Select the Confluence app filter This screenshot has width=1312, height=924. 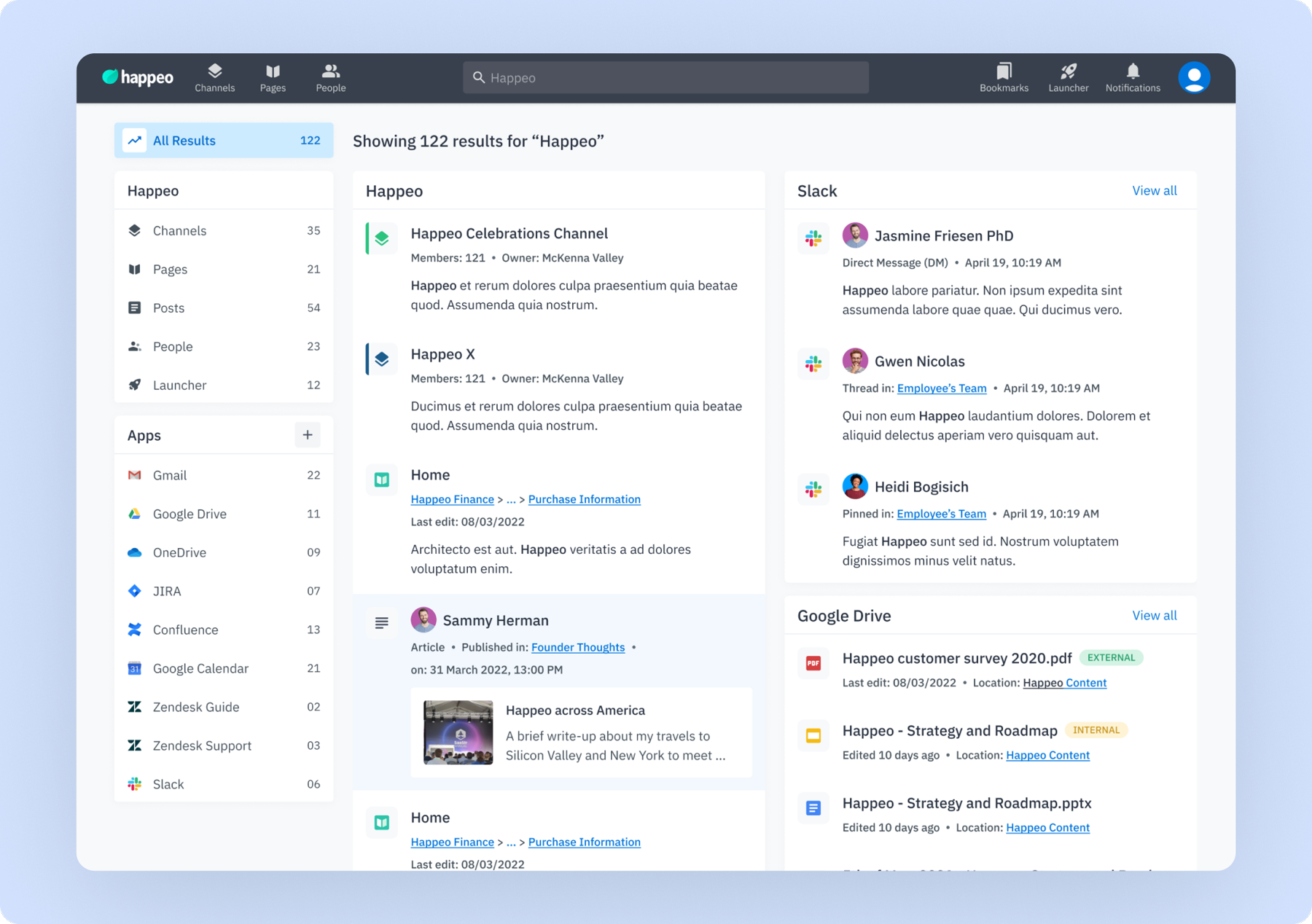click(224, 630)
